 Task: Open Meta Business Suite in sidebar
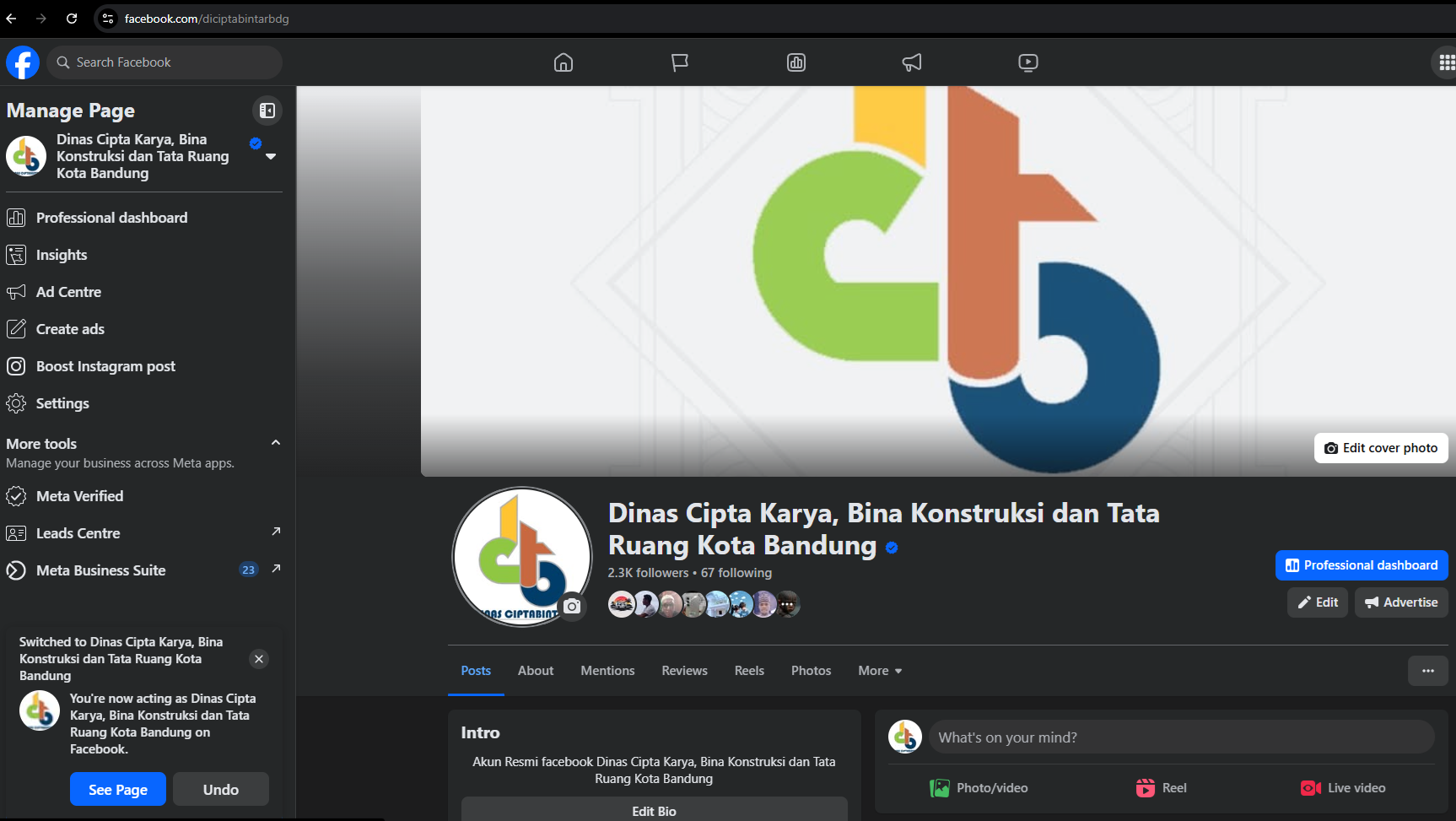click(x=144, y=570)
